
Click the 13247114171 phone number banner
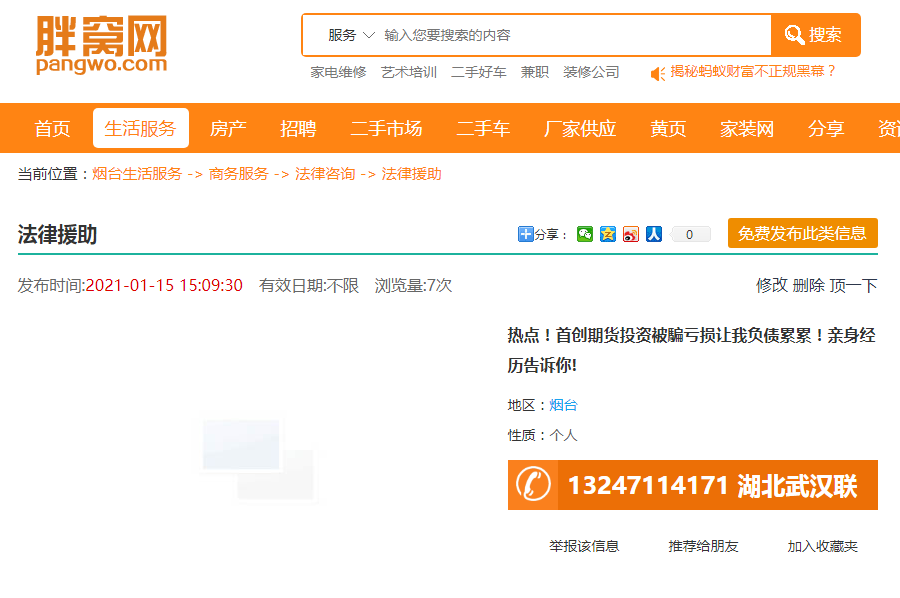pos(693,485)
